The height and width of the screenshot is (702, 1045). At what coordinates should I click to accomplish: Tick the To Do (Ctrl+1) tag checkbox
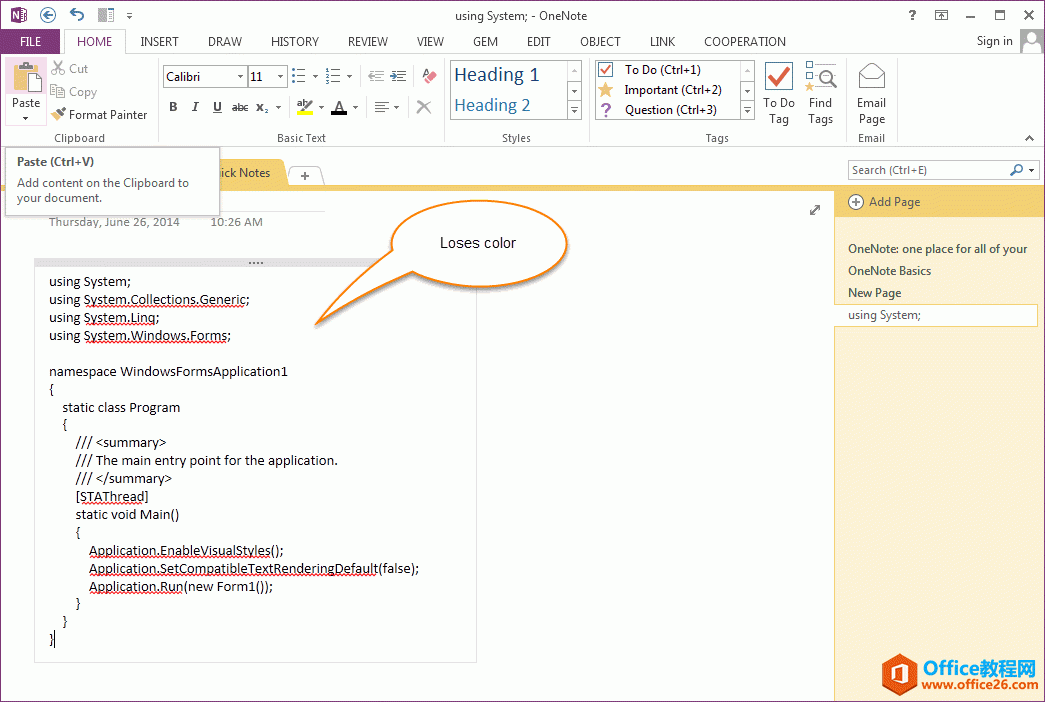tap(605, 70)
